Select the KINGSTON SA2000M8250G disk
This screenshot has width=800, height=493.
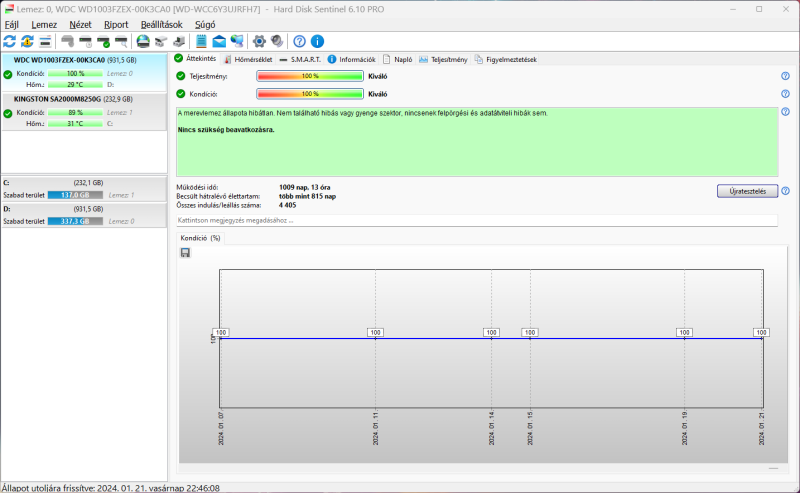(84, 111)
